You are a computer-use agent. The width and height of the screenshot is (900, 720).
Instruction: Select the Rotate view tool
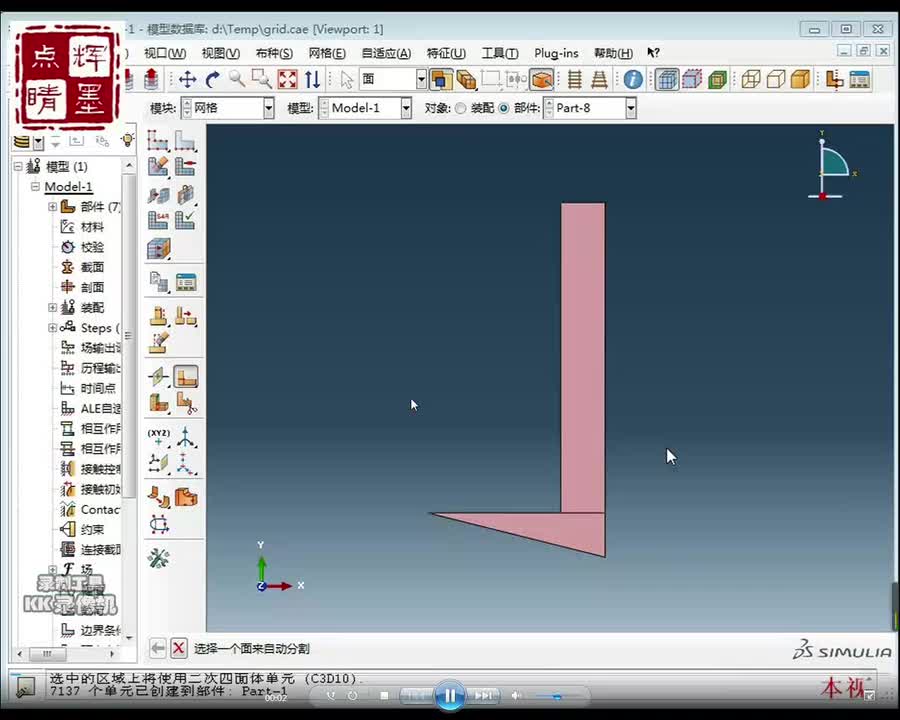(213, 79)
